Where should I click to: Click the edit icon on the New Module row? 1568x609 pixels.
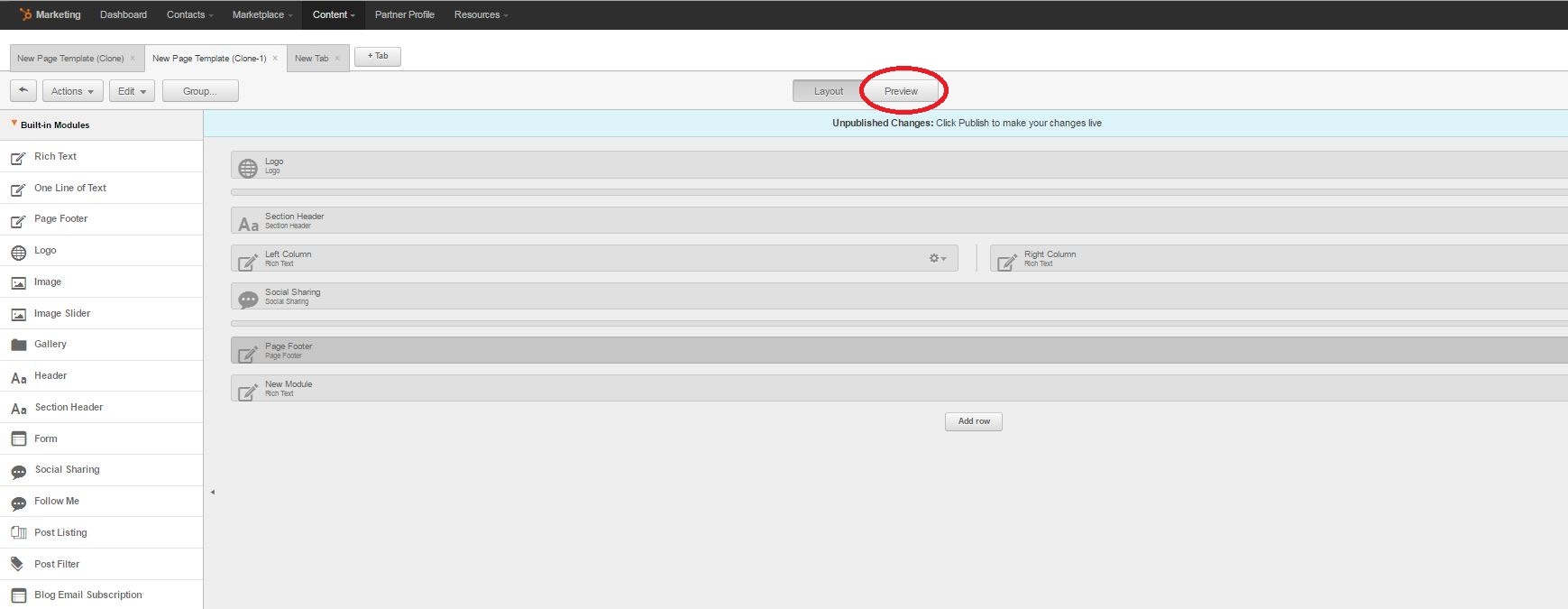(x=248, y=391)
